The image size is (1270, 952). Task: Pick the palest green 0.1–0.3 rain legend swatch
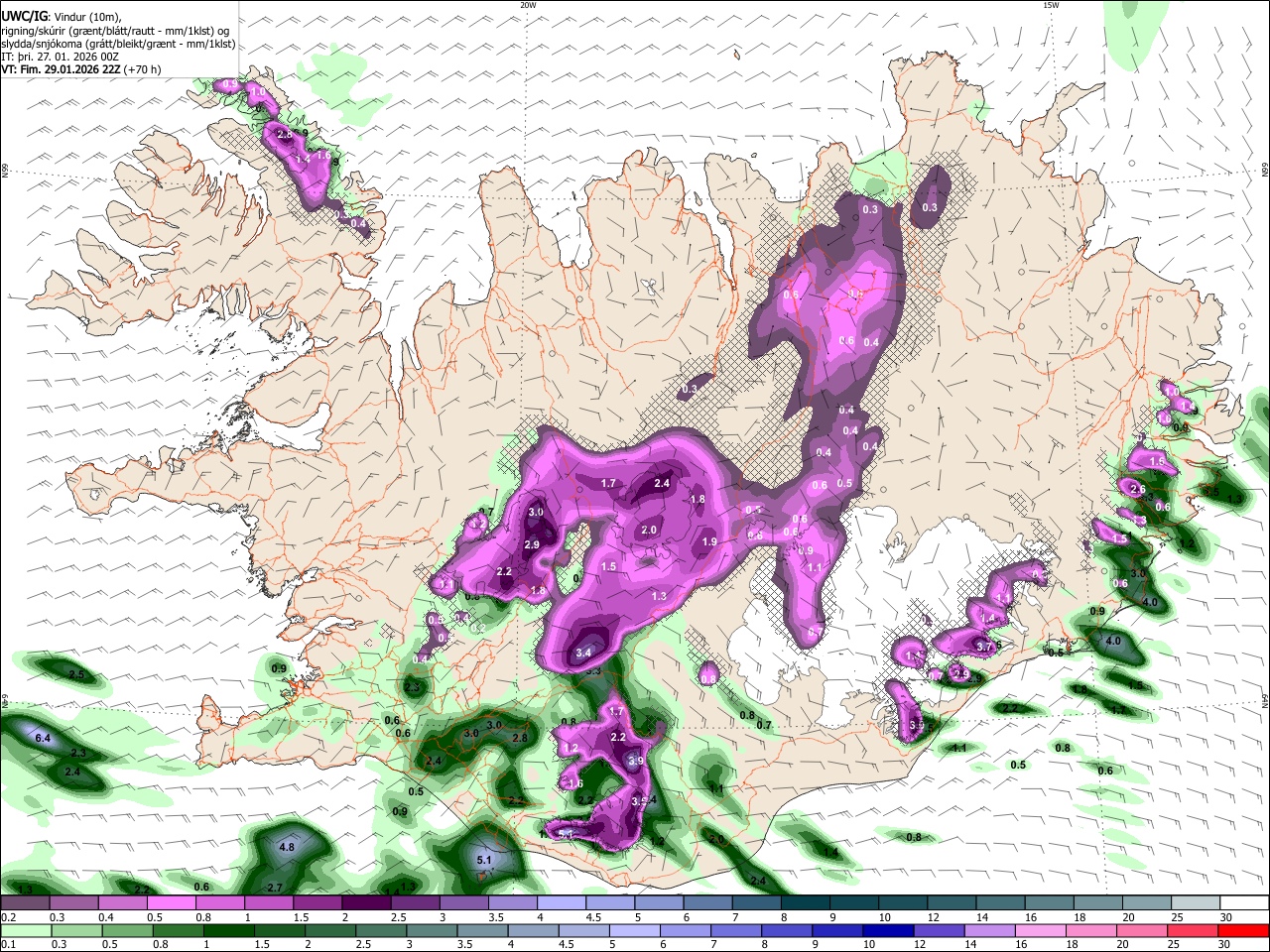[x=26, y=930]
